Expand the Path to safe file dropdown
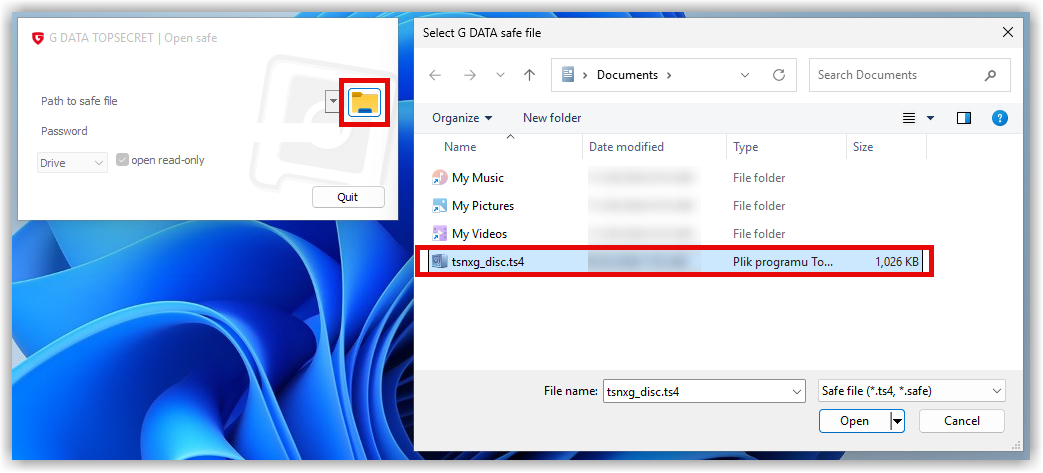 click(333, 102)
